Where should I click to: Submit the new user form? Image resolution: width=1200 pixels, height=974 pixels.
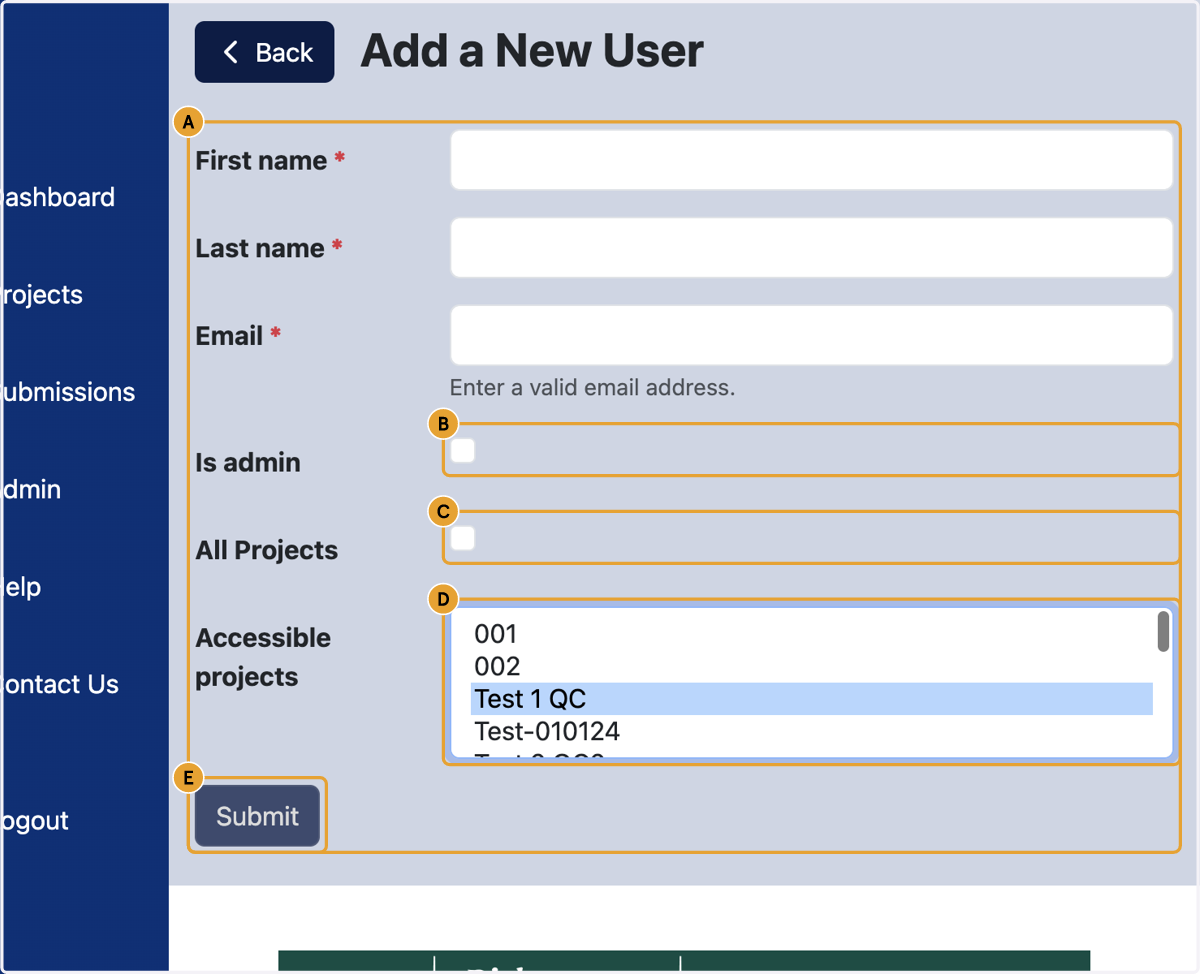click(x=258, y=816)
